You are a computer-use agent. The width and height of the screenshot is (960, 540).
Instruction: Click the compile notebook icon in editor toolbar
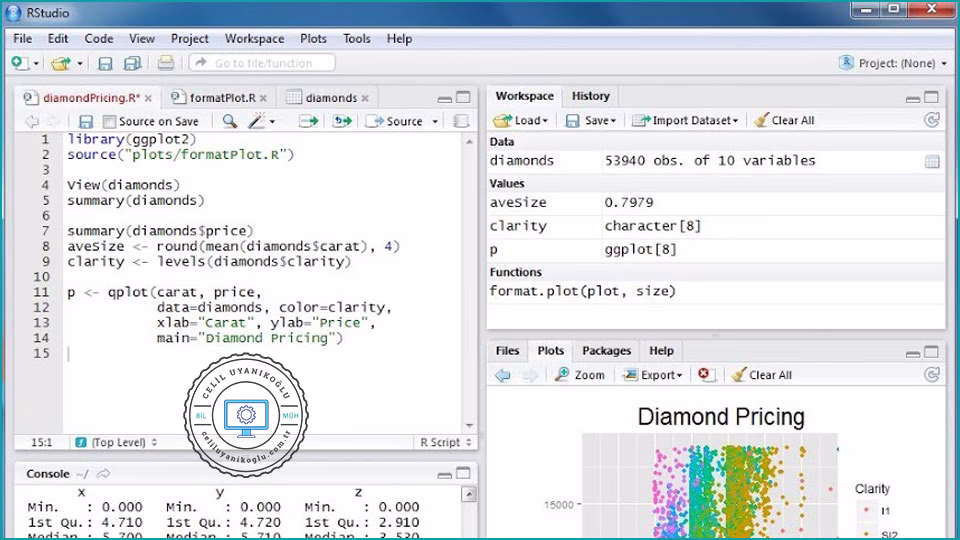[461, 121]
